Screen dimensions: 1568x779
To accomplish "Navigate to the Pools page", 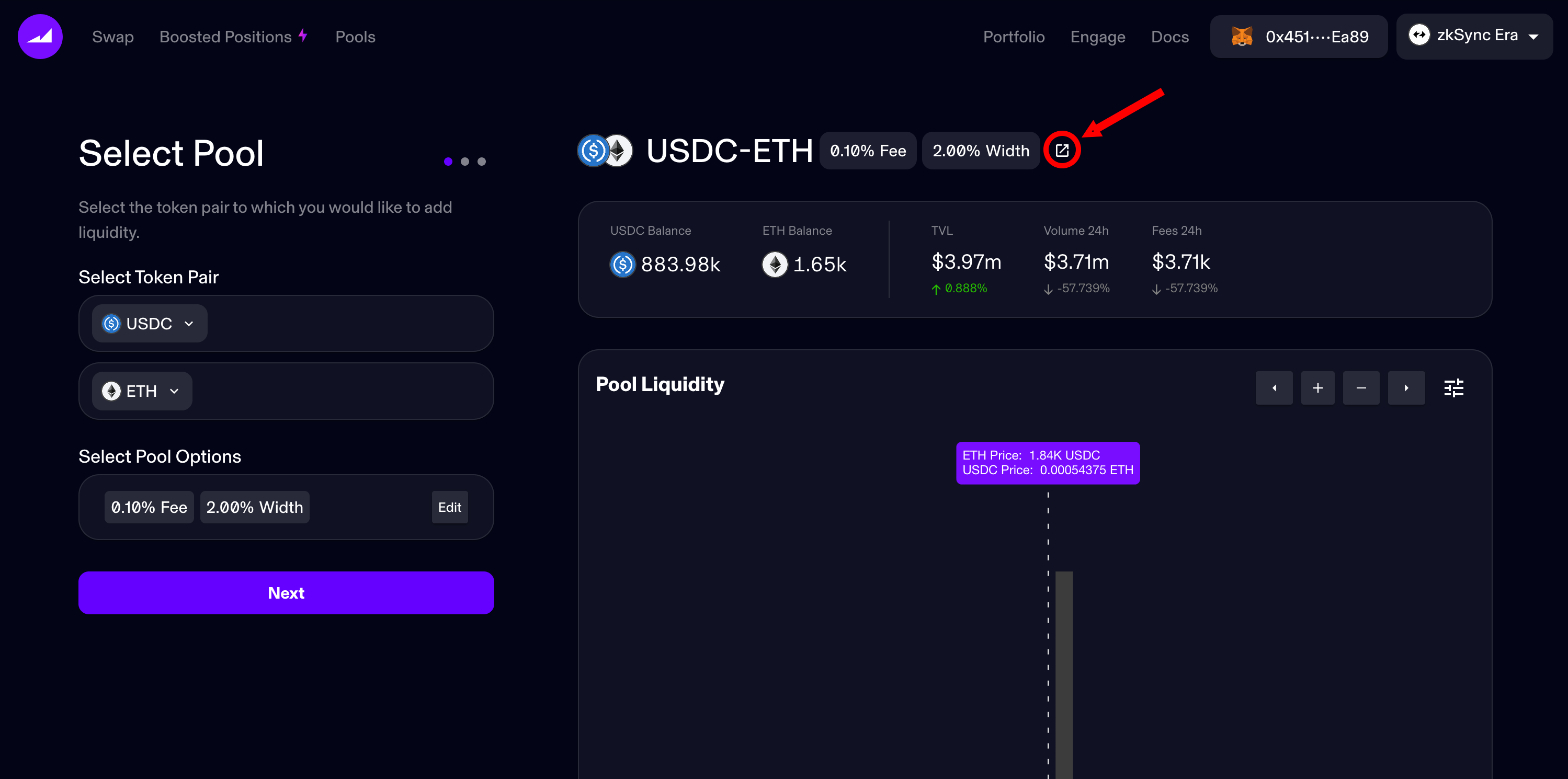I will (355, 37).
